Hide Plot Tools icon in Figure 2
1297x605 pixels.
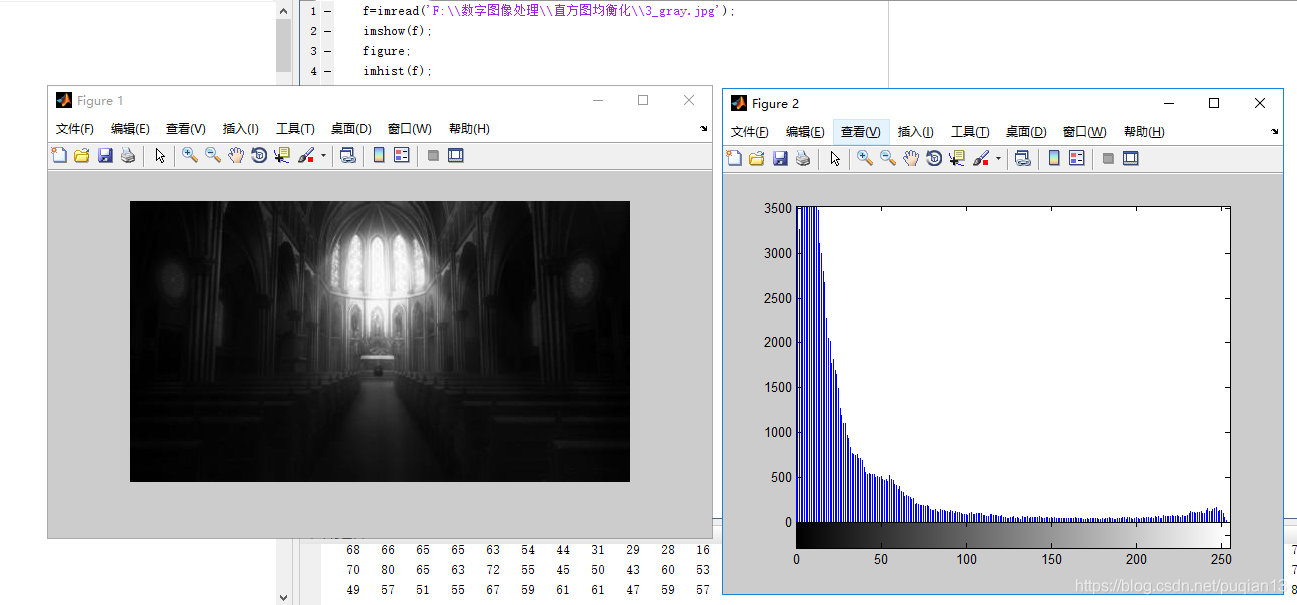point(1108,158)
